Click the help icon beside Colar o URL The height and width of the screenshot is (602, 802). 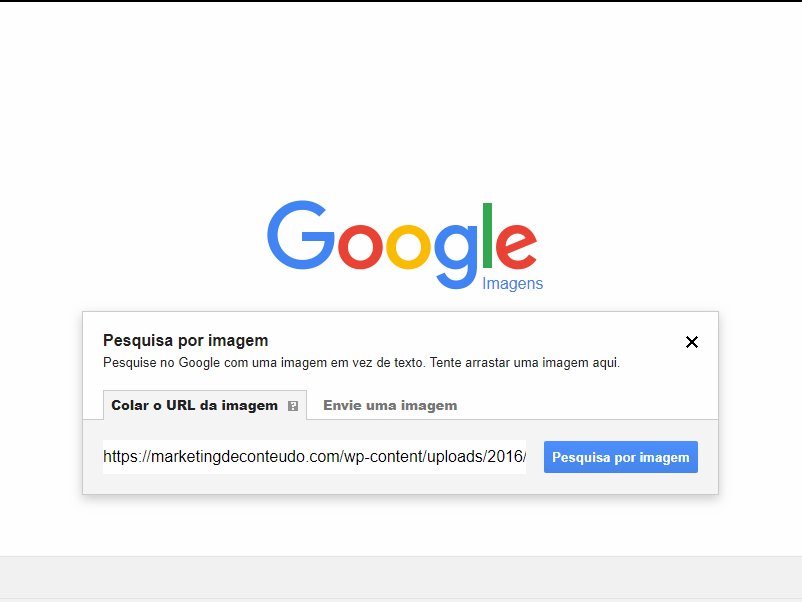[x=293, y=406]
